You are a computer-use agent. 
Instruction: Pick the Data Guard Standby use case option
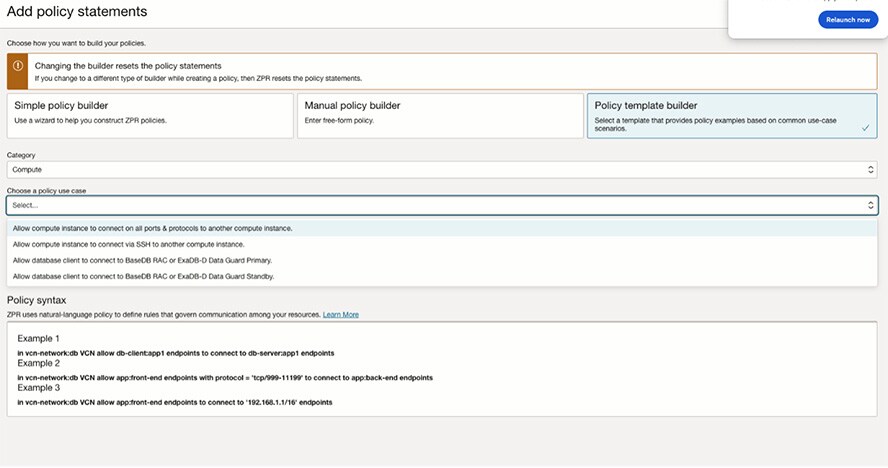[143, 276]
